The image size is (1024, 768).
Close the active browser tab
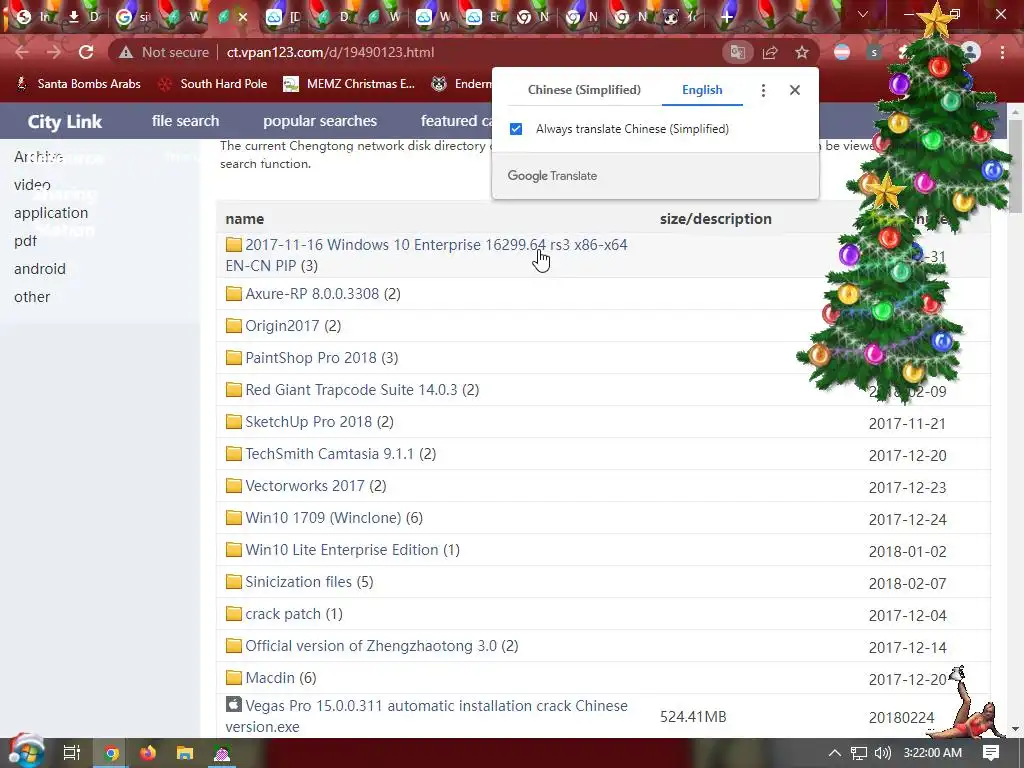coord(243,17)
